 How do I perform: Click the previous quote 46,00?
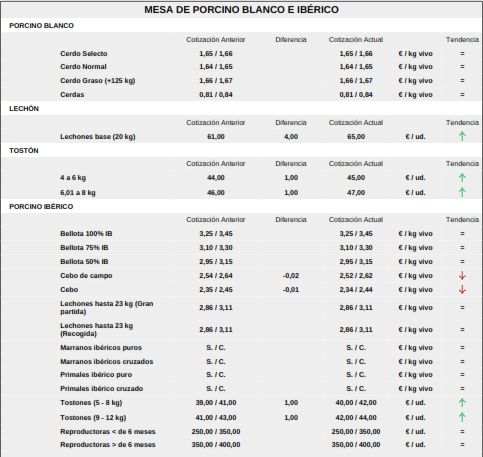(x=216, y=193)
